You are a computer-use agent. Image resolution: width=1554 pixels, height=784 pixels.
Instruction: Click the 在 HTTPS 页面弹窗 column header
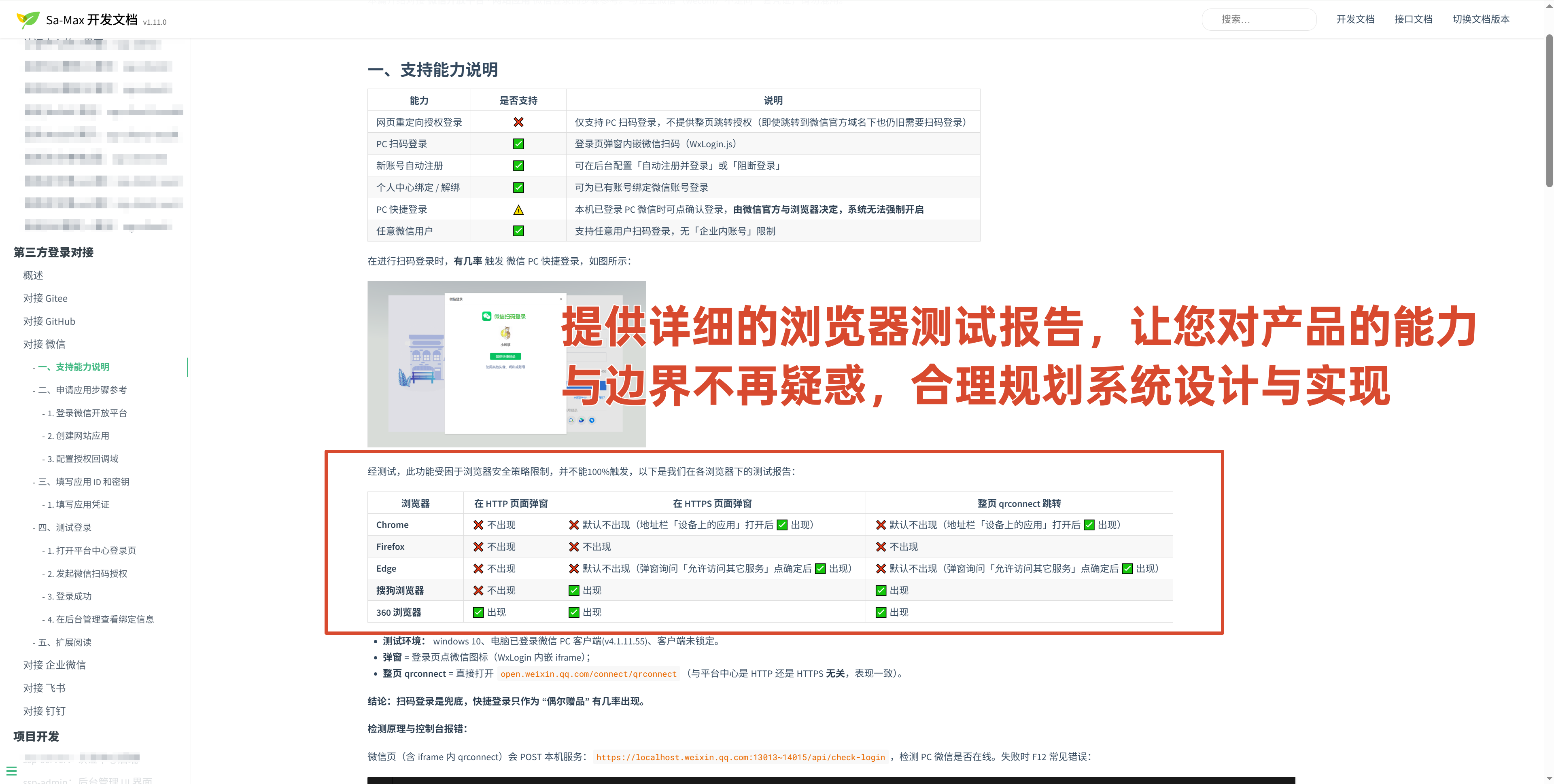(712, 503)
